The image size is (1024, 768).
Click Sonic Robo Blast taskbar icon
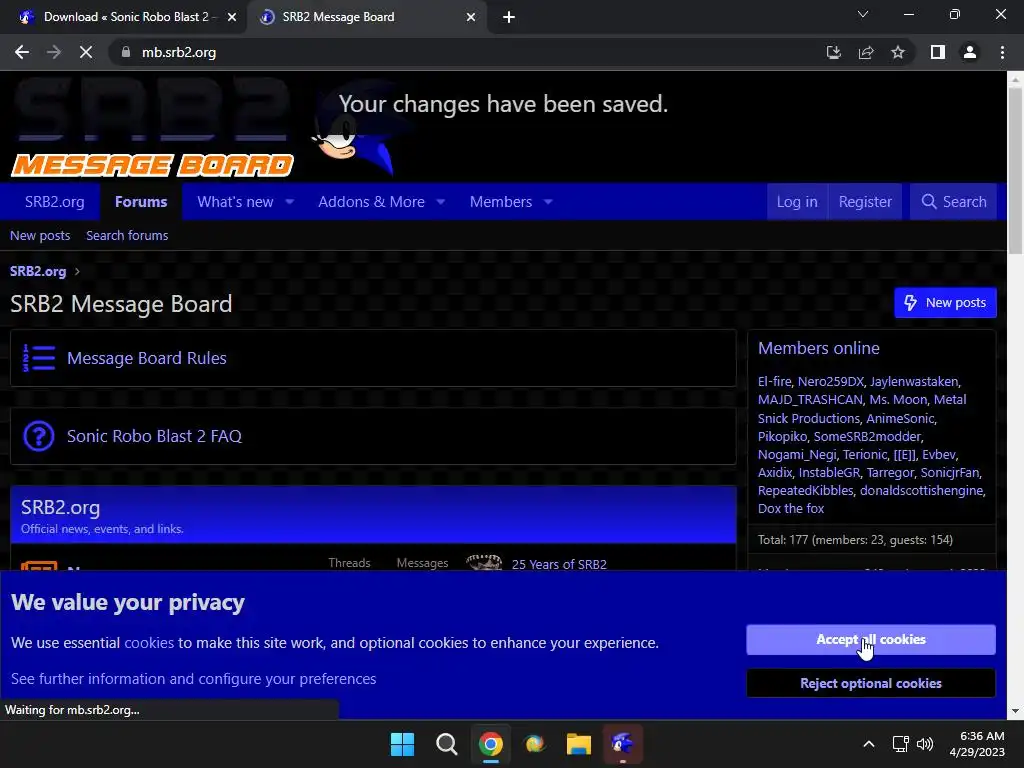[622, 744]
